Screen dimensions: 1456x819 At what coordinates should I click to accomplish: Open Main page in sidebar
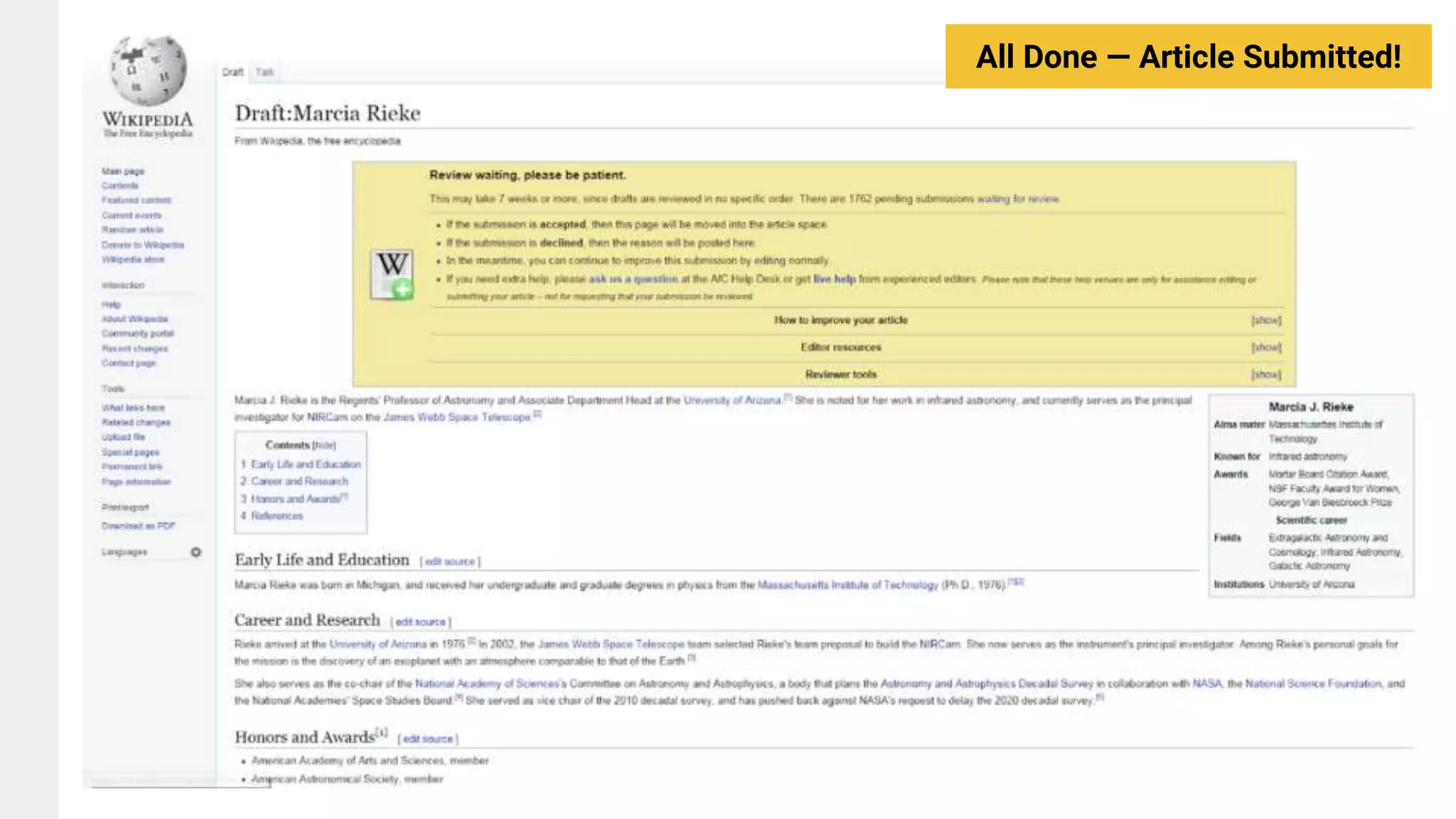tap(123, 171)
